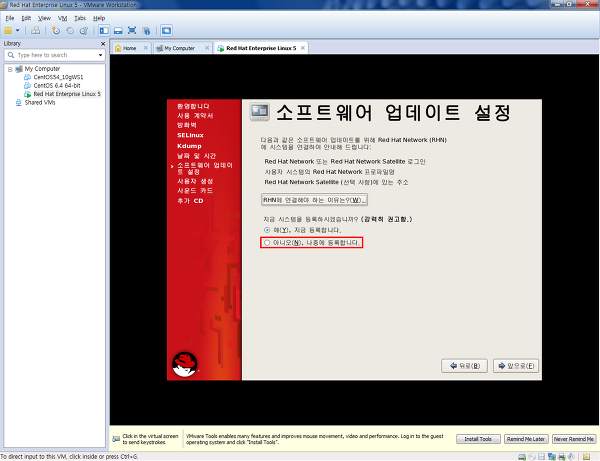
Task: Switch to the My Computer tab
Action: (179, 48)
